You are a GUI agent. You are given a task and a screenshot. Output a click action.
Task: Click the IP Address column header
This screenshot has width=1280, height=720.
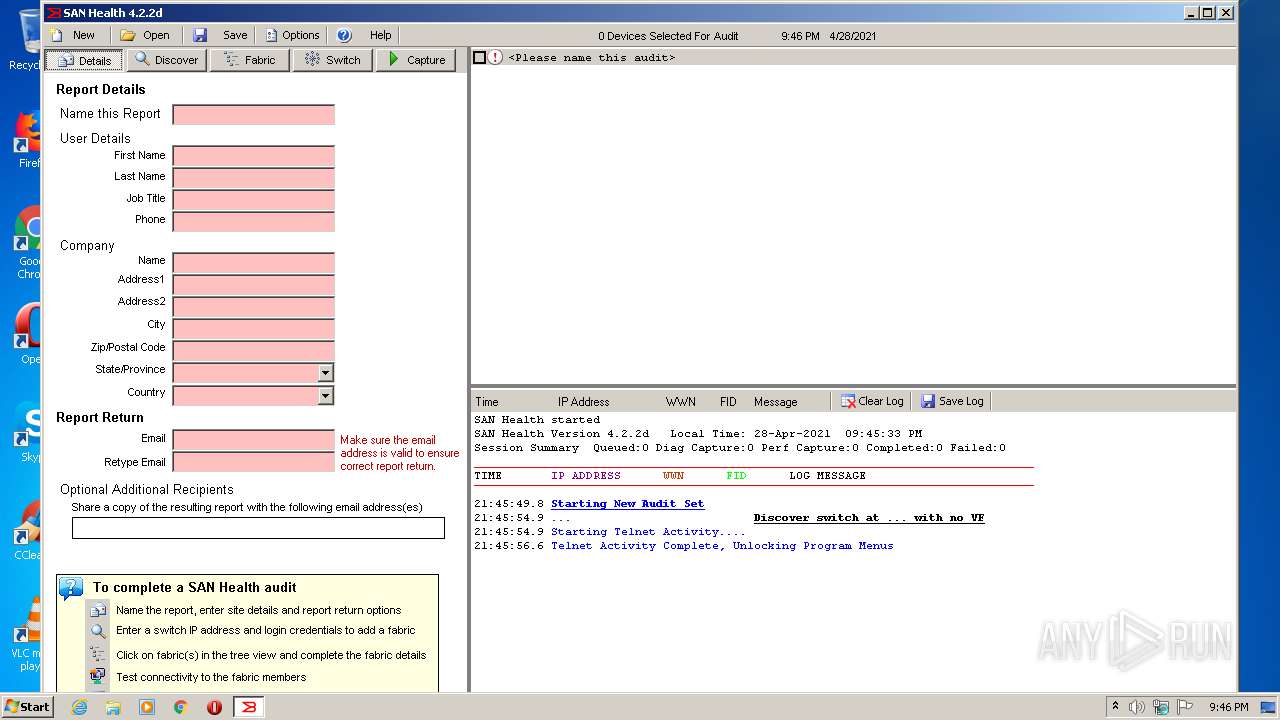[x=584, y=402]
